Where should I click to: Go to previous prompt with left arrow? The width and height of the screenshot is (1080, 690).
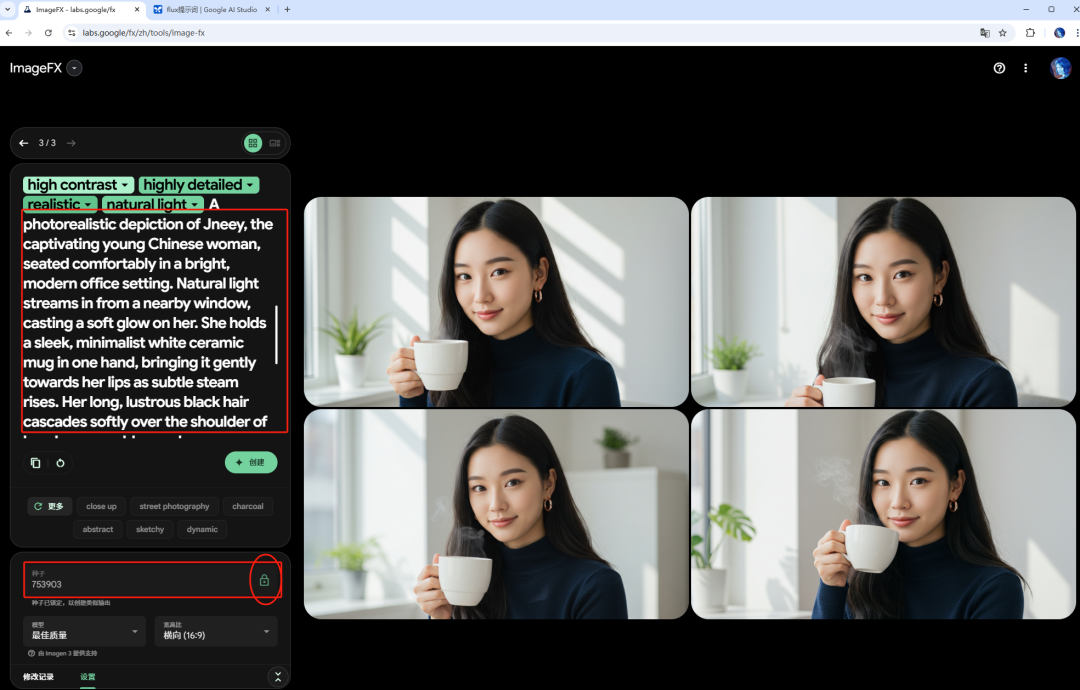point(24,143)
